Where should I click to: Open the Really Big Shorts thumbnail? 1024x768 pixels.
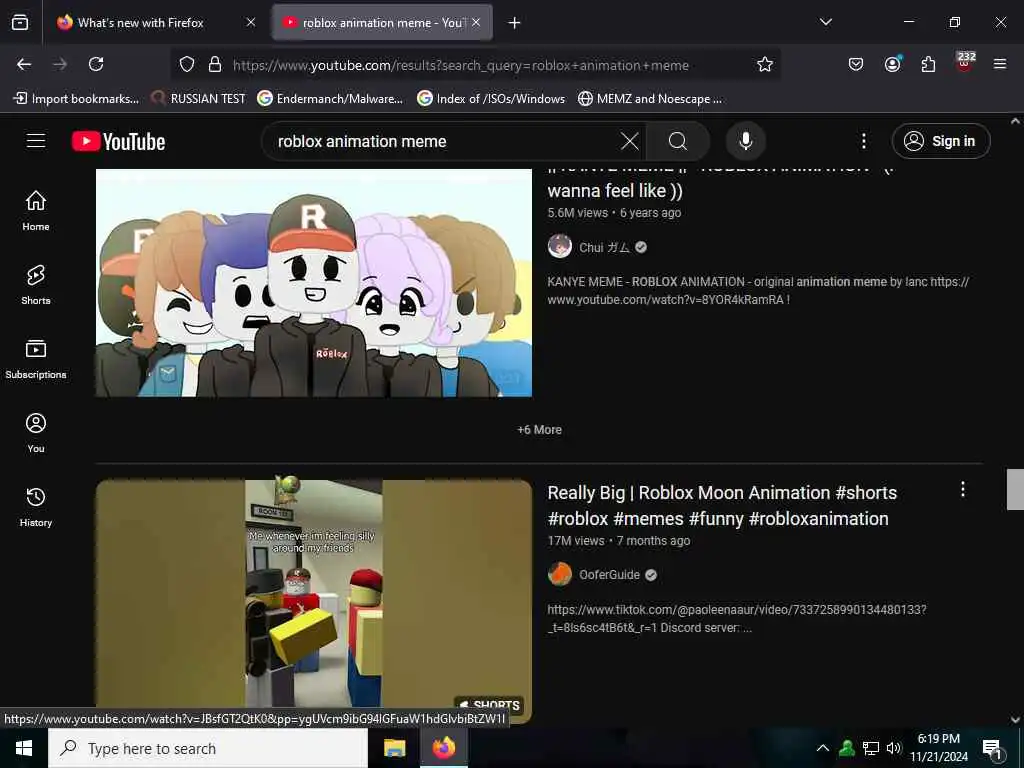[314, 601]
